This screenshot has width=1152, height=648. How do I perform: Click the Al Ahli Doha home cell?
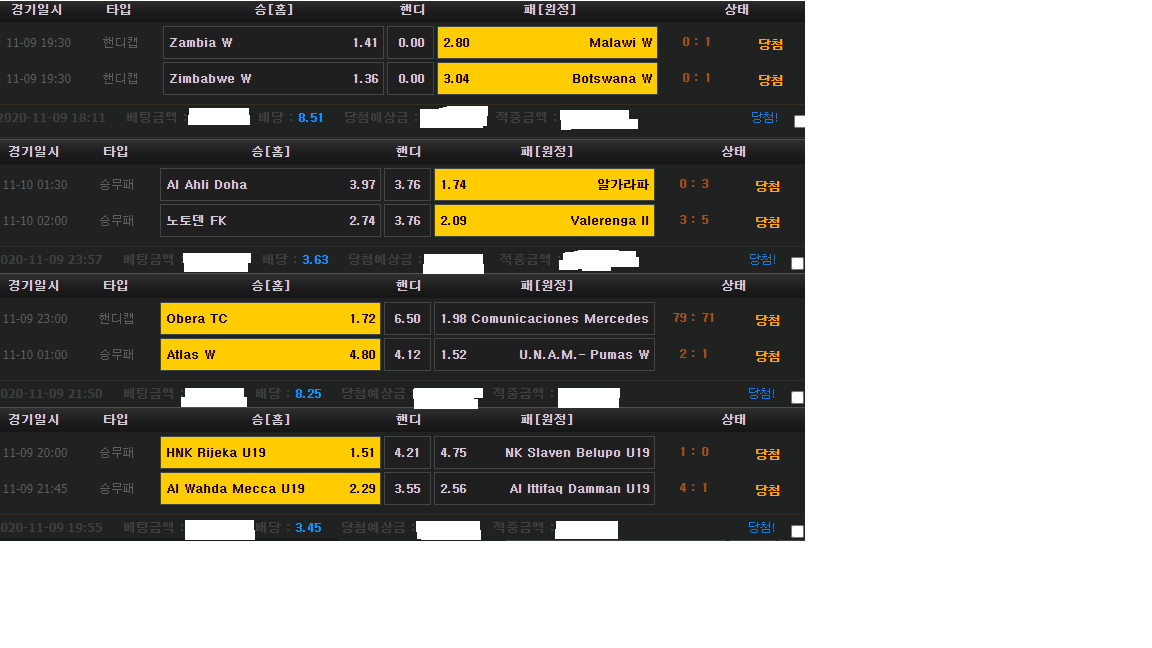[x=270, y=185]
